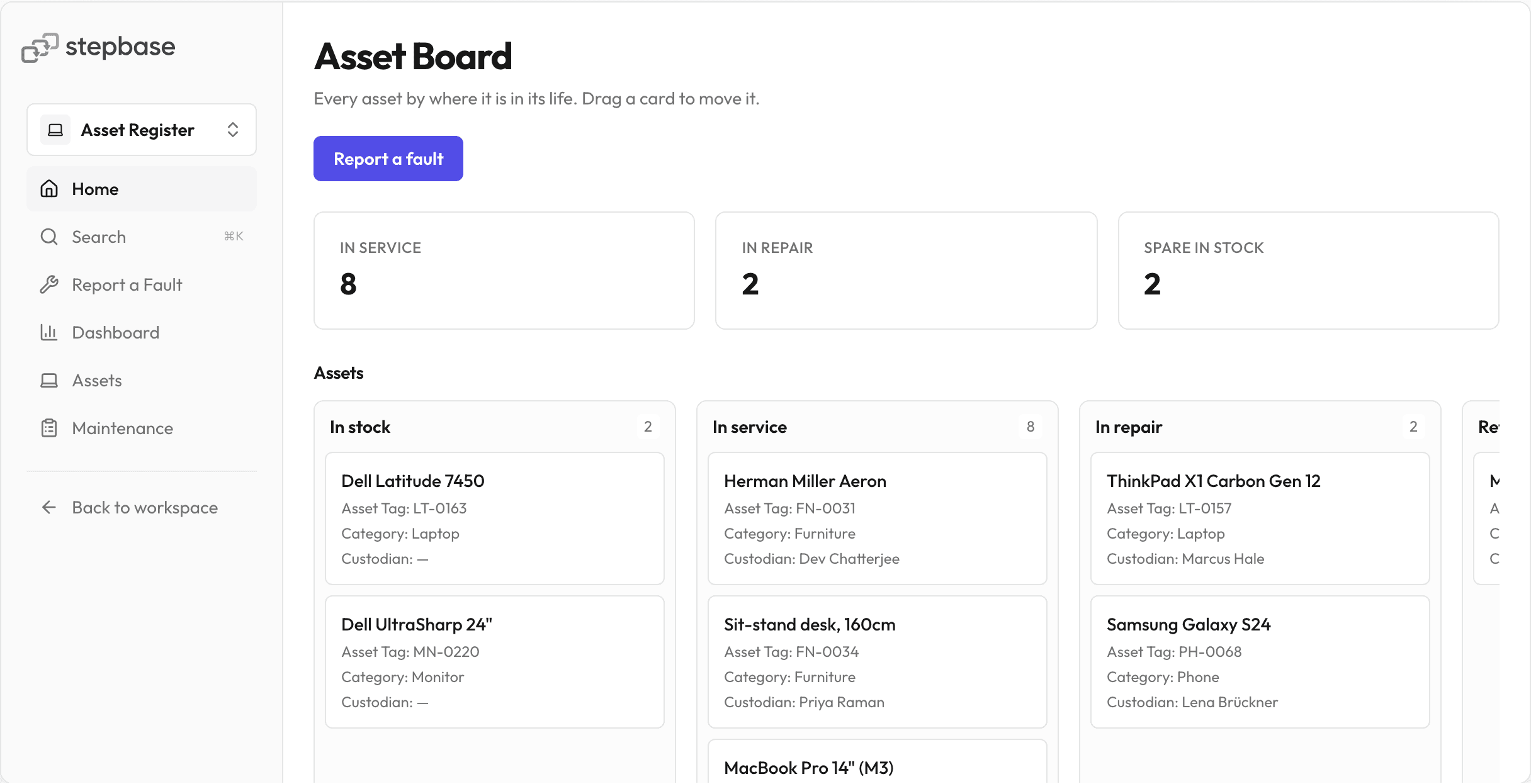Click the Home house icon

(x=49, y=189)
